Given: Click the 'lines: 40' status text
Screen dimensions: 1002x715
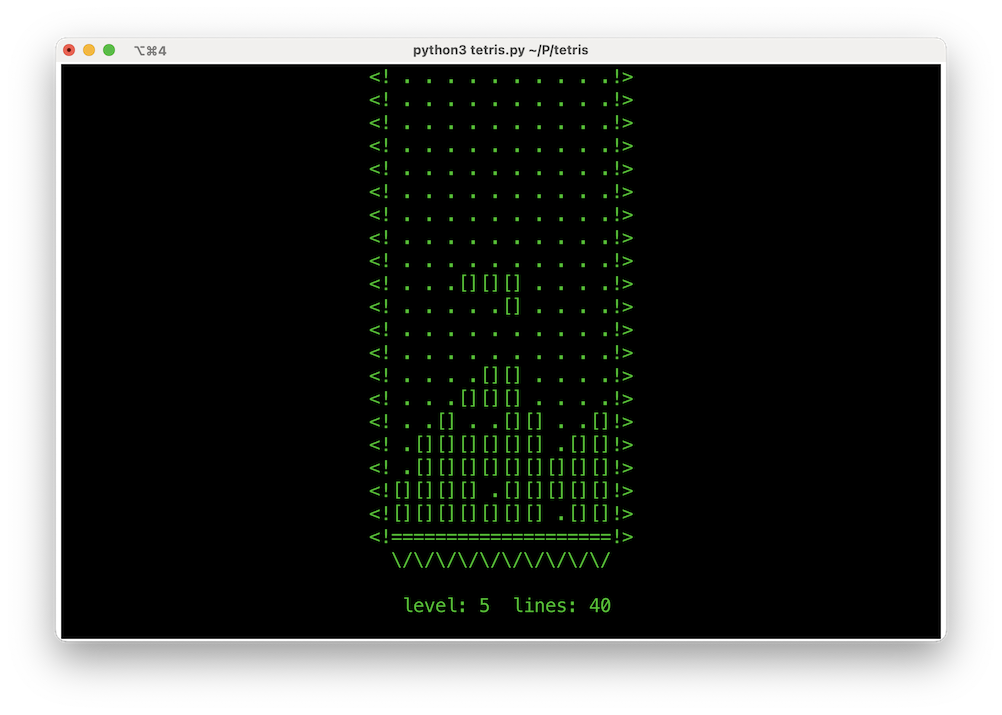Looking at the screenshot, I should 562,605.
